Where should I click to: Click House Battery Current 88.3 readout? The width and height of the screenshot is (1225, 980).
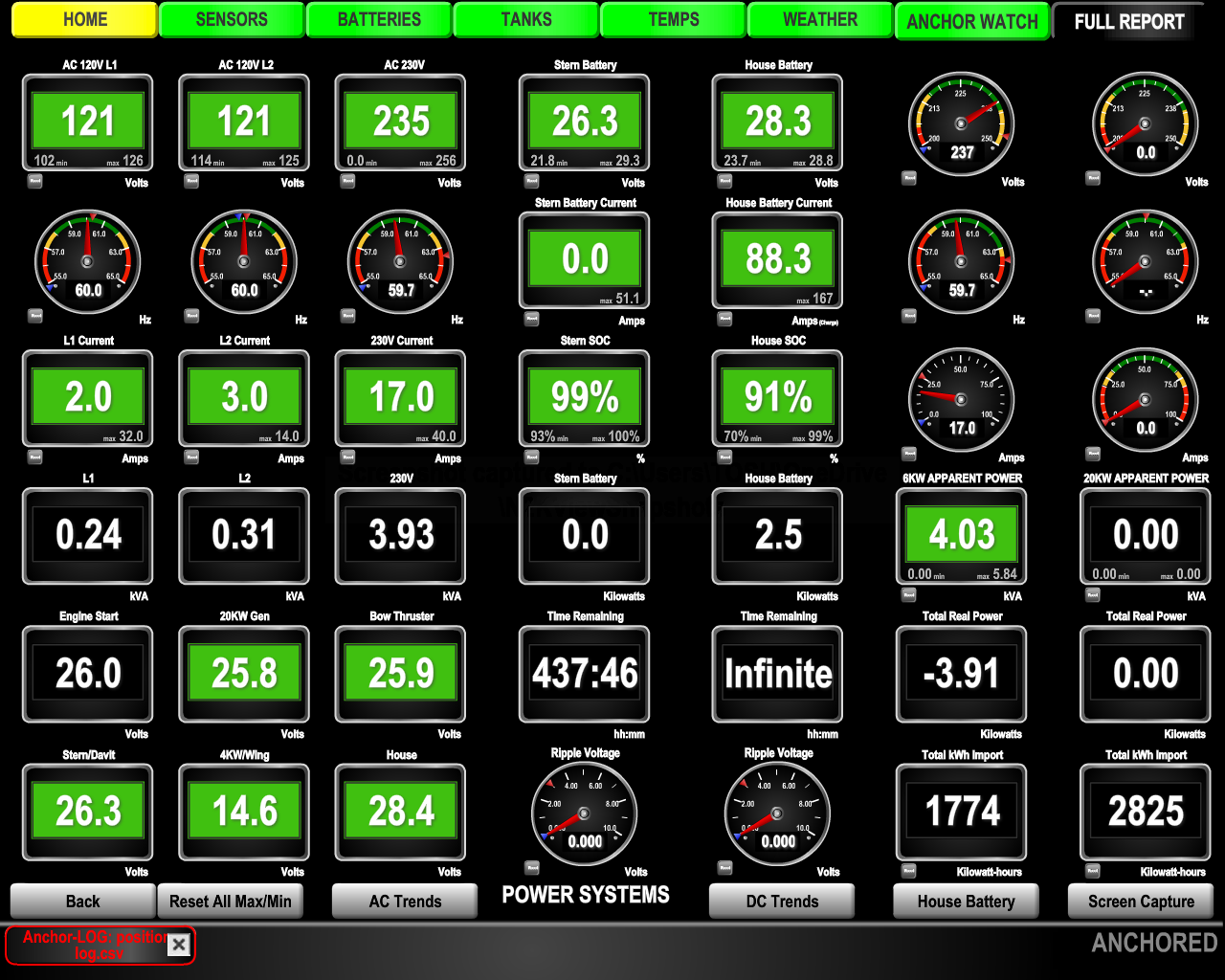coord(778,260)
